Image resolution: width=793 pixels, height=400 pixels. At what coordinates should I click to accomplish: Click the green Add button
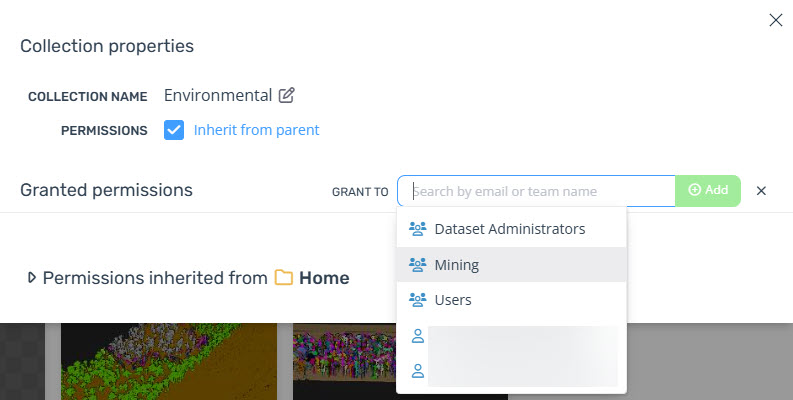point(708,191)
